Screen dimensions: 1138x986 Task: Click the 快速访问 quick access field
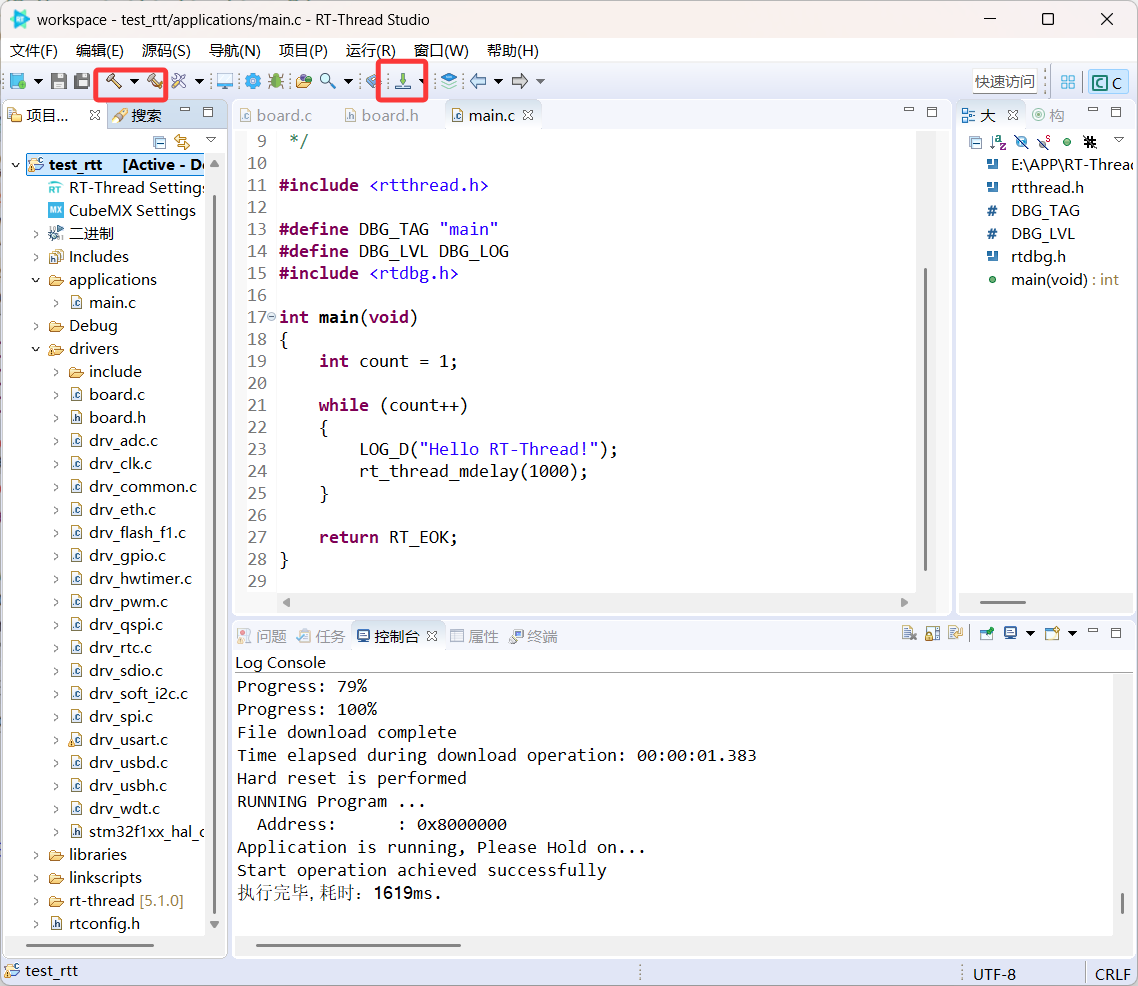click(x=1005, y=82)
